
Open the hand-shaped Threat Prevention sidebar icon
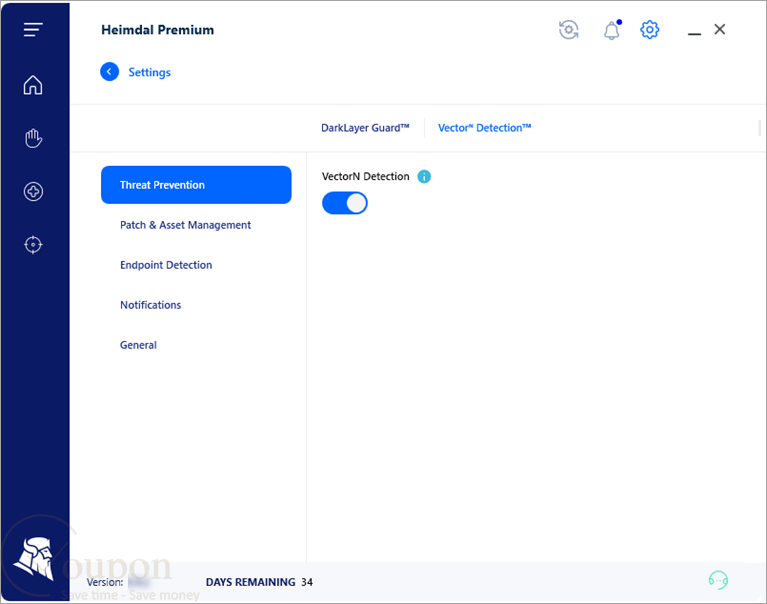click(x=33, y=138)
